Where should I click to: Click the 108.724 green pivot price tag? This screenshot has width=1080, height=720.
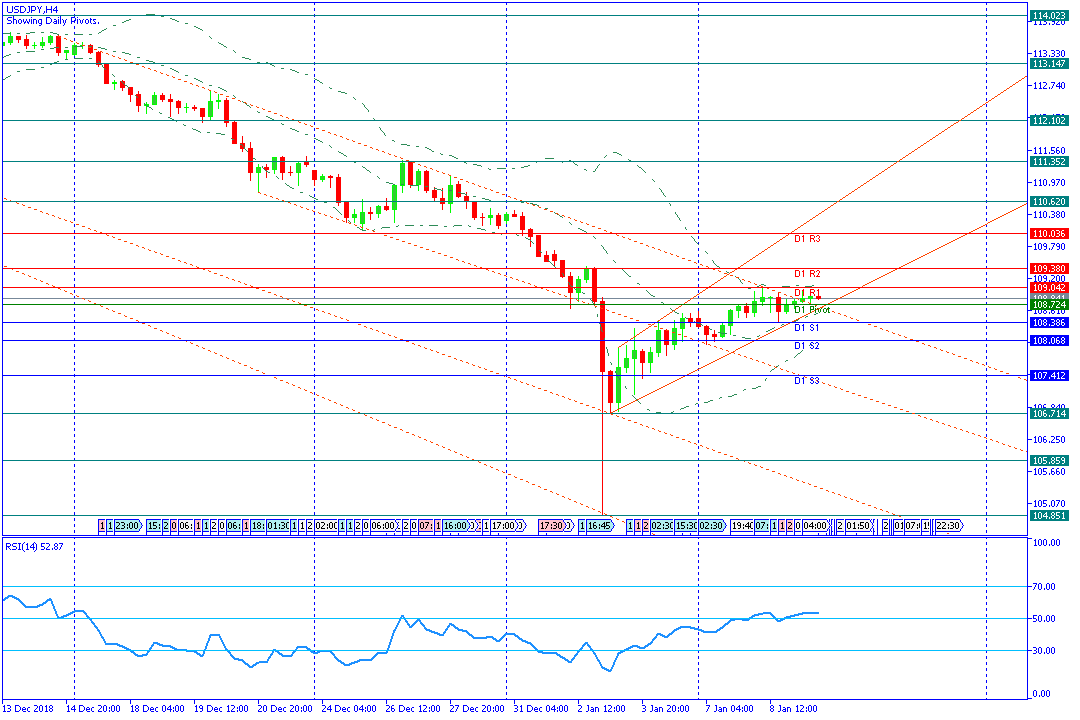(1048, 305)
